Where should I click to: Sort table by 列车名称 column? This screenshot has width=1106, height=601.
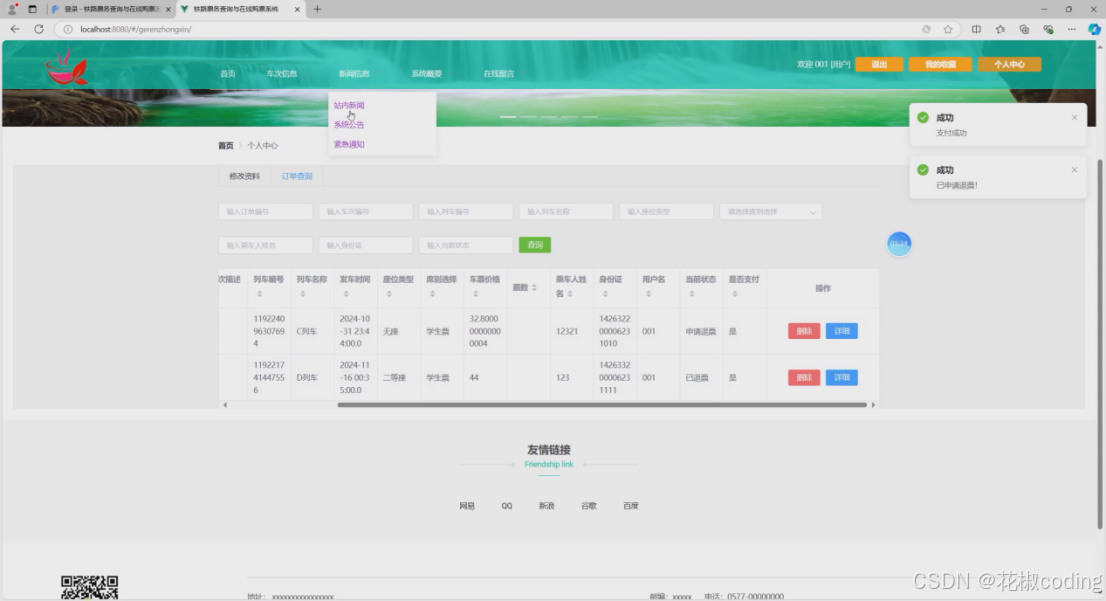click(x=303, y=294)
